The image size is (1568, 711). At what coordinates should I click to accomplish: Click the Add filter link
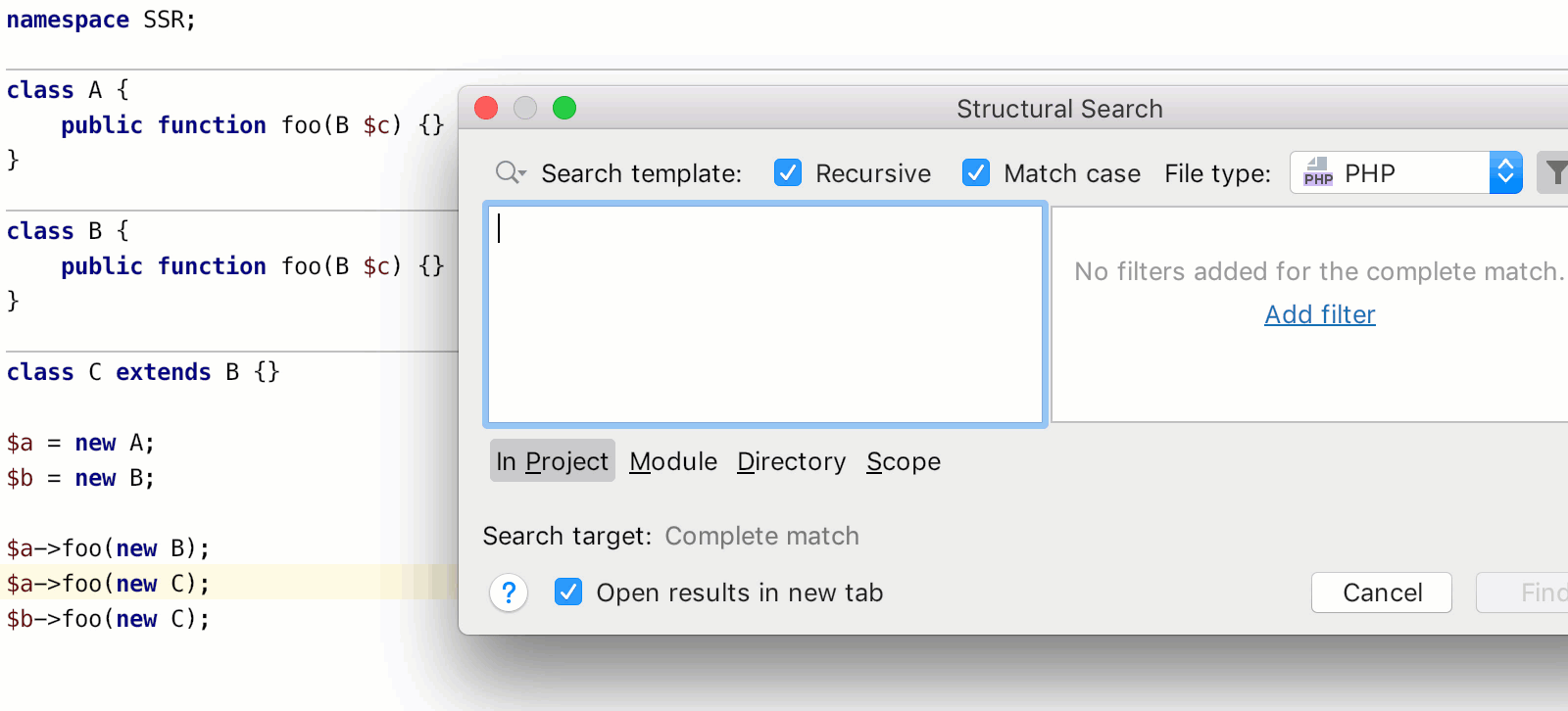pyautogui.click(x=1319, y=314)
